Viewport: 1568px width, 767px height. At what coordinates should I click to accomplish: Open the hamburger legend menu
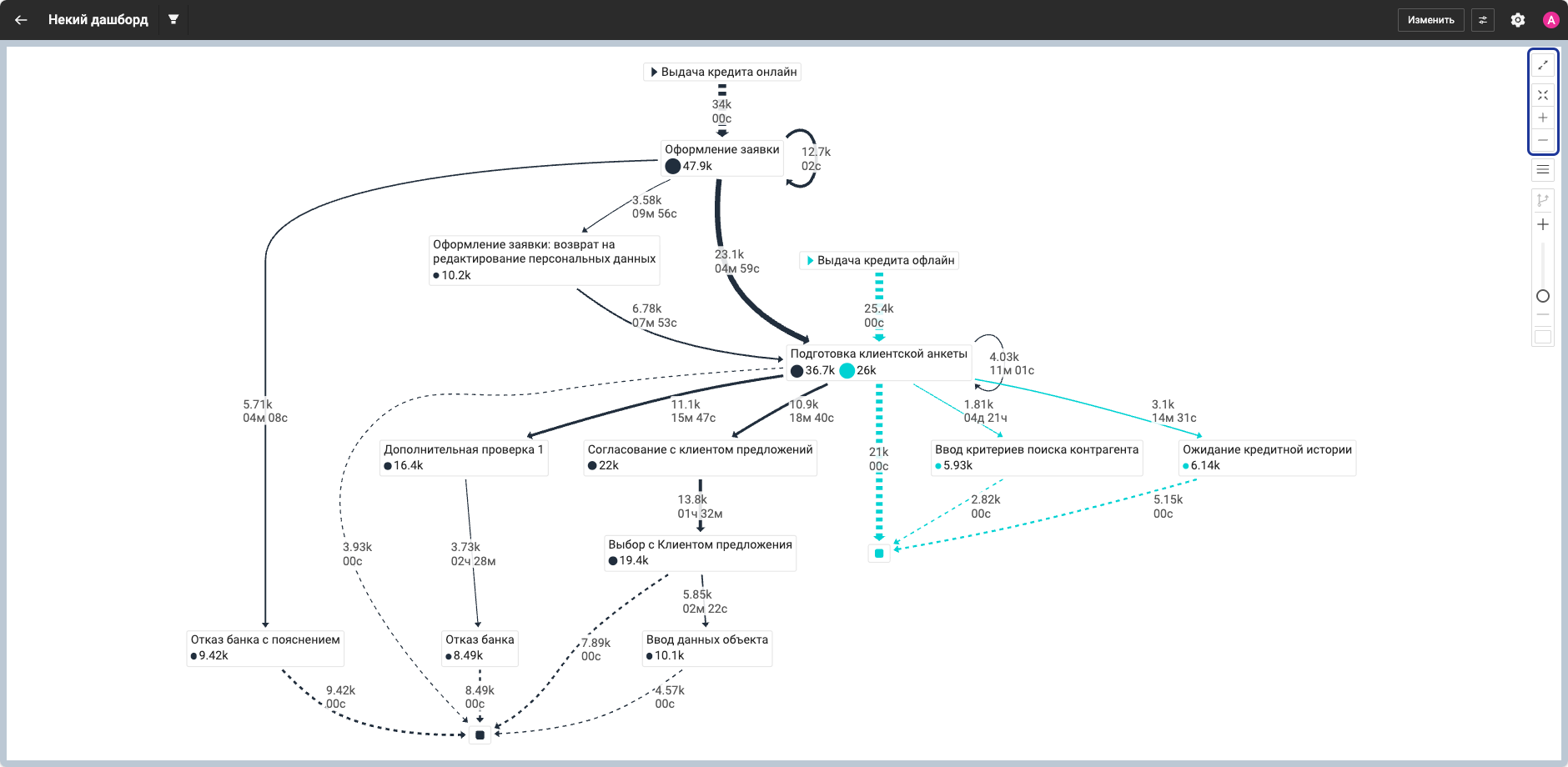click(x=1543, y=170)
